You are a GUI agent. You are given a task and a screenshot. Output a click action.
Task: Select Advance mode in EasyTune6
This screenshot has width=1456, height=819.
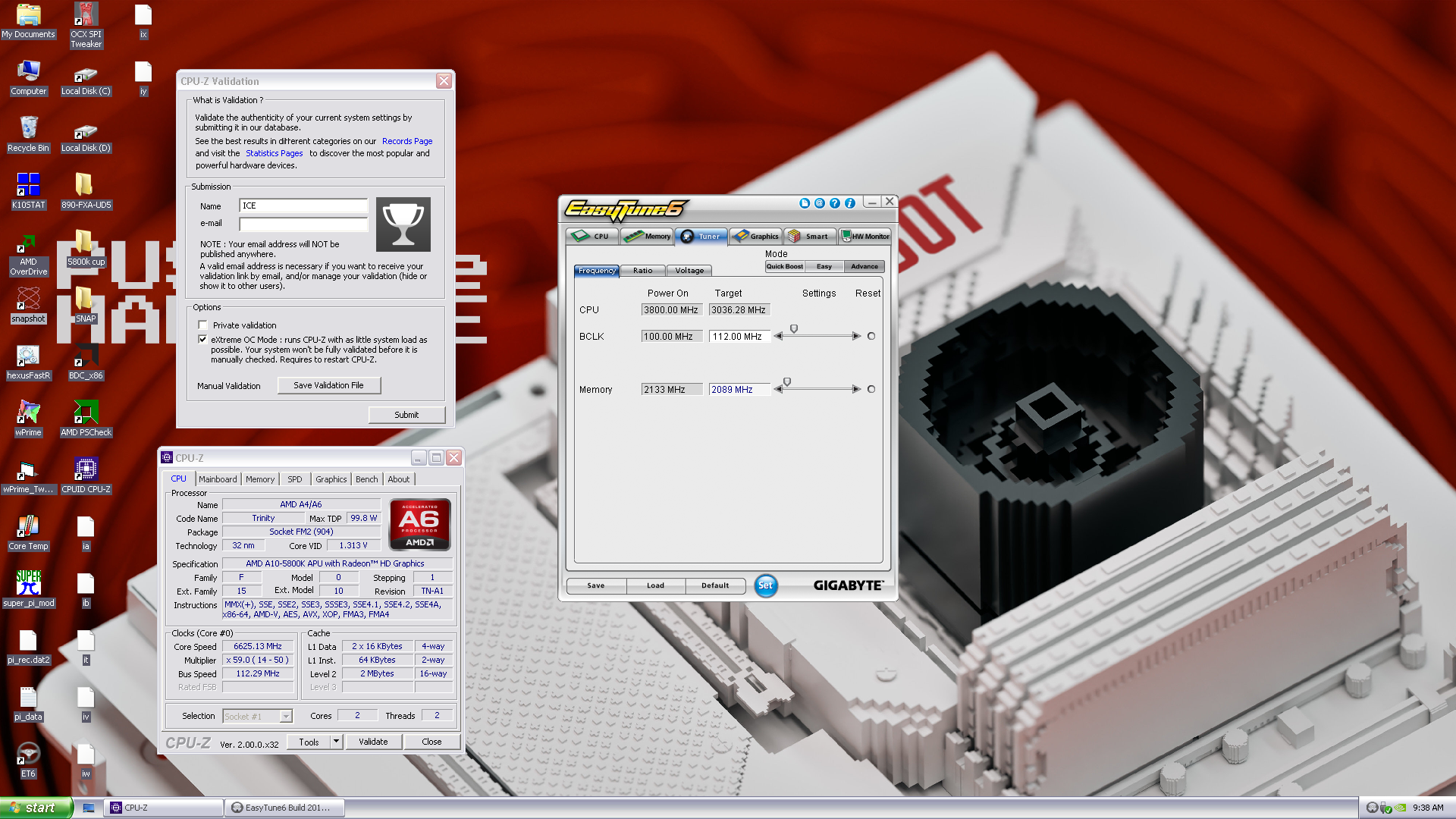pyautogui.click(x=864, y=266)
